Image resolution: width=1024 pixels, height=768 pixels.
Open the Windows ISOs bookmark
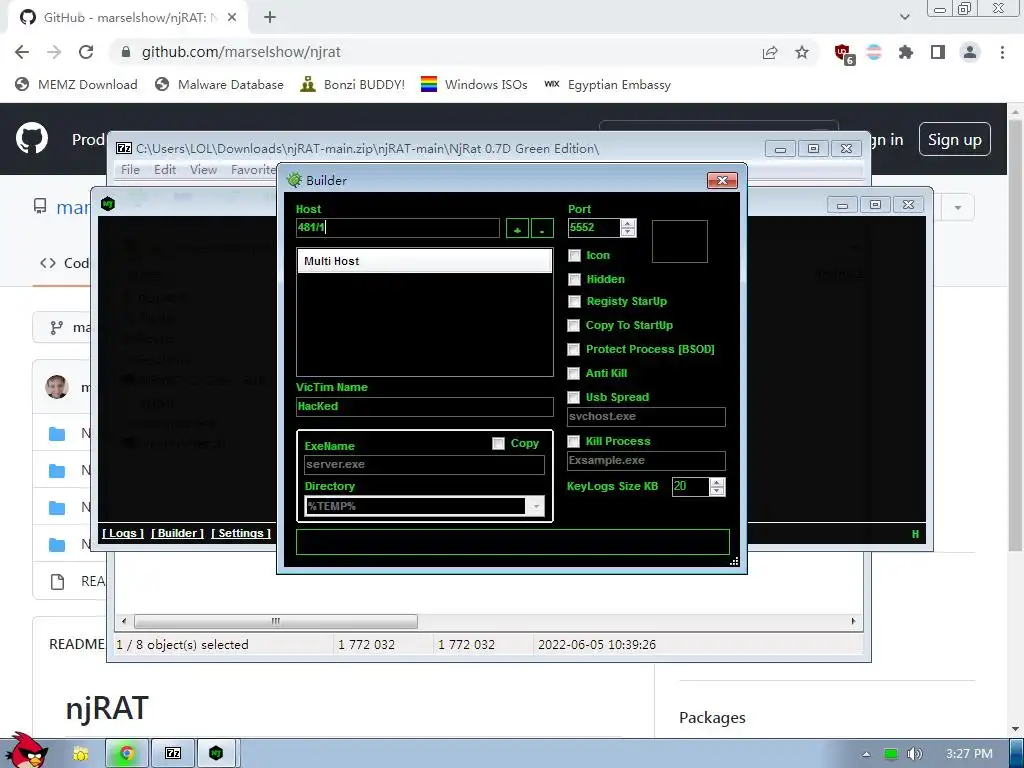tap(474, 84)
